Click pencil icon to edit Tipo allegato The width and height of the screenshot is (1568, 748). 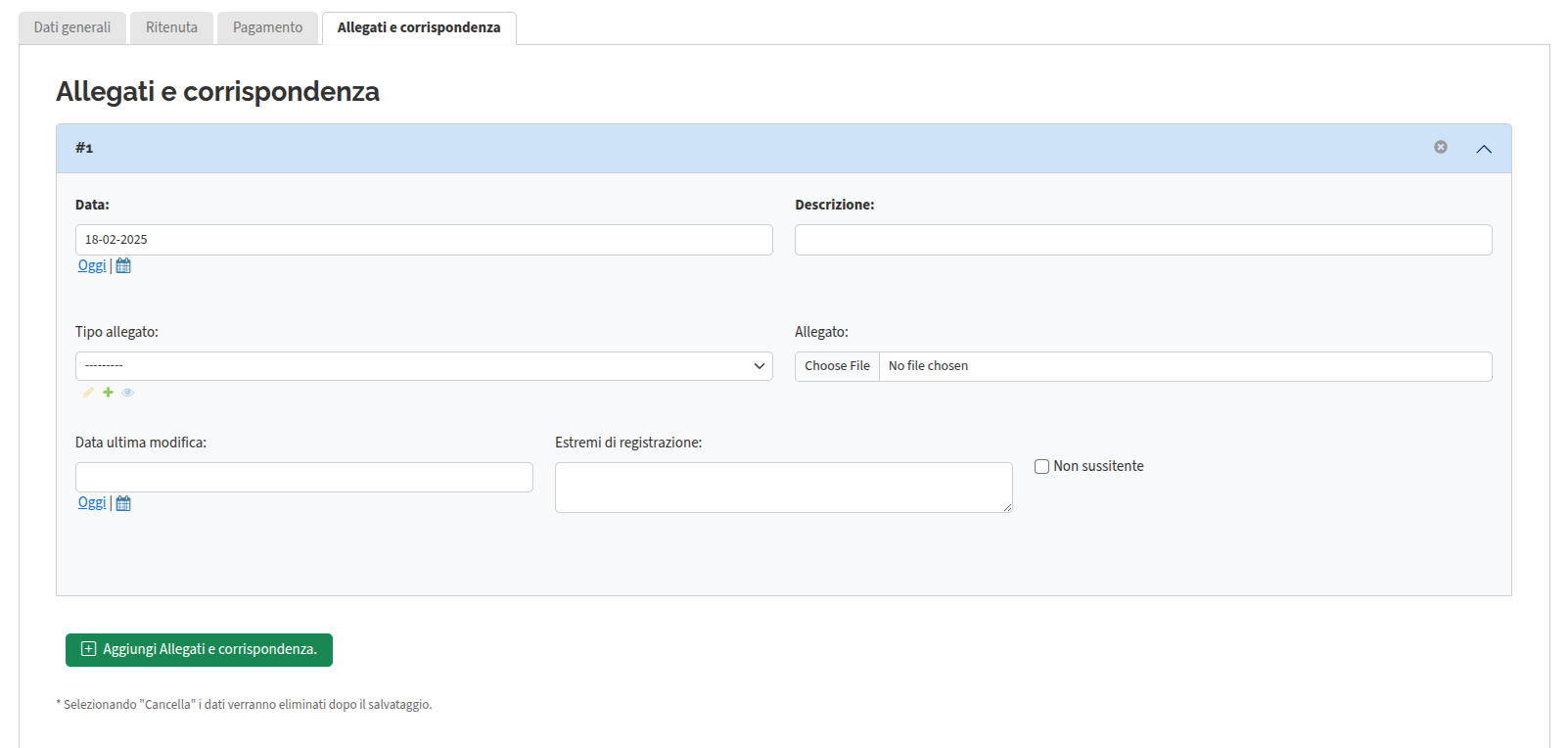[x=88, y=393]
